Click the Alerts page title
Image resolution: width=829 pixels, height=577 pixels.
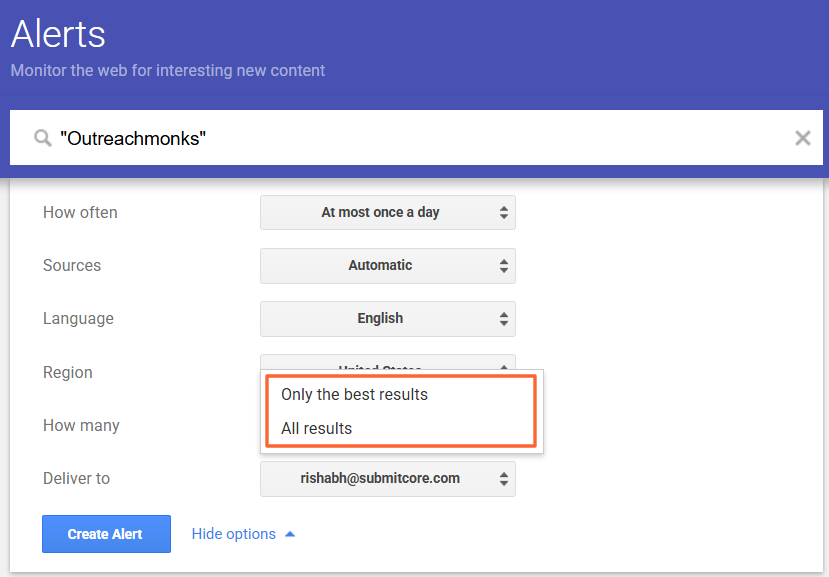point(57,34)
